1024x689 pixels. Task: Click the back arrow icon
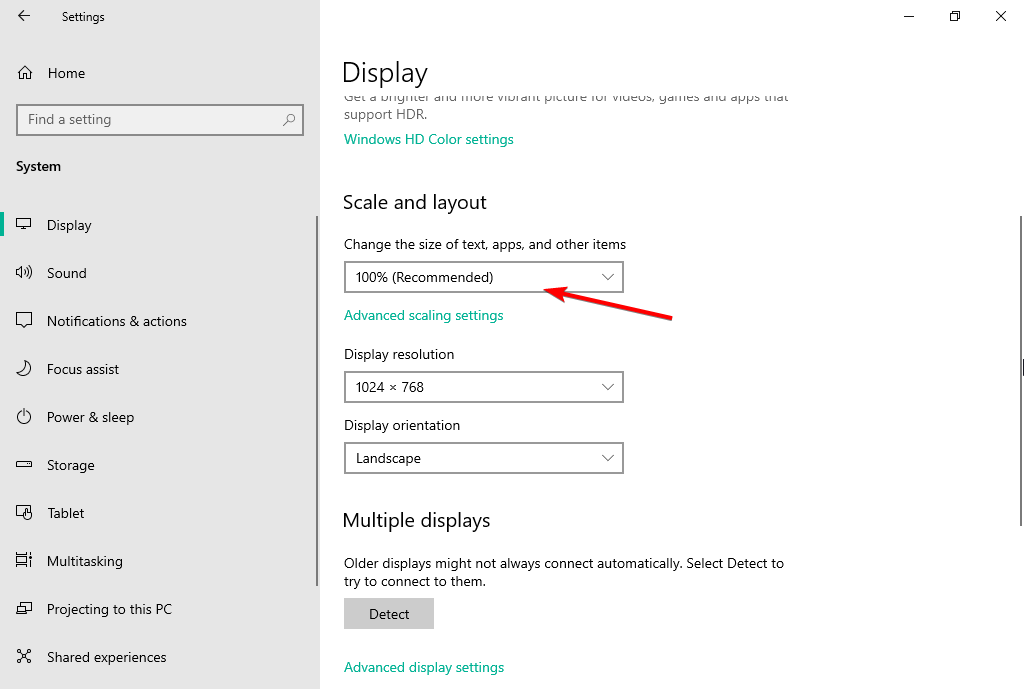(x=24, y=16)
